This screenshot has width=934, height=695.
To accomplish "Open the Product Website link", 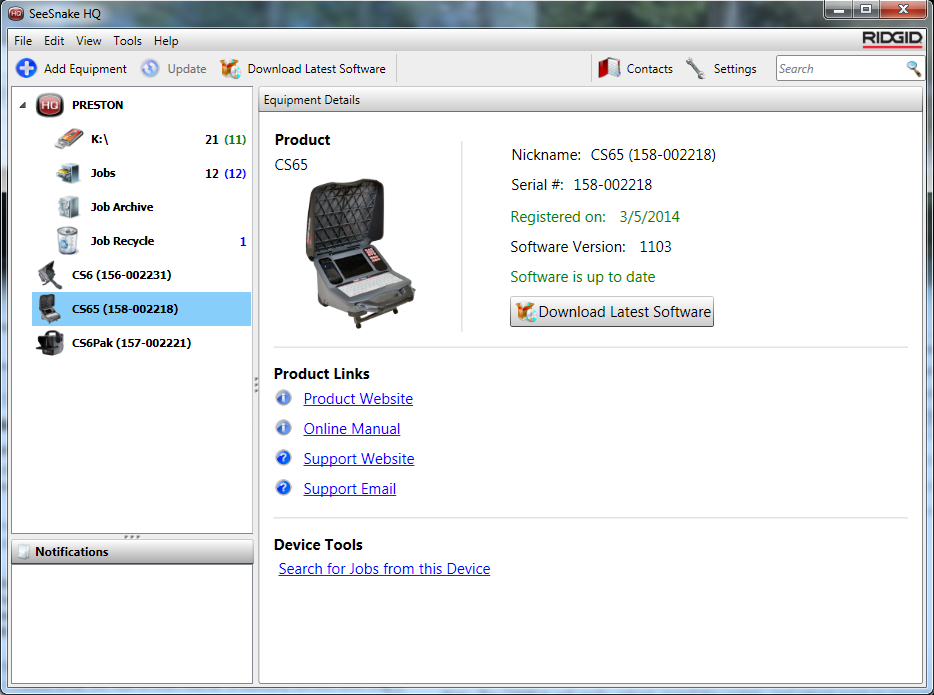I will coord(358,398).
